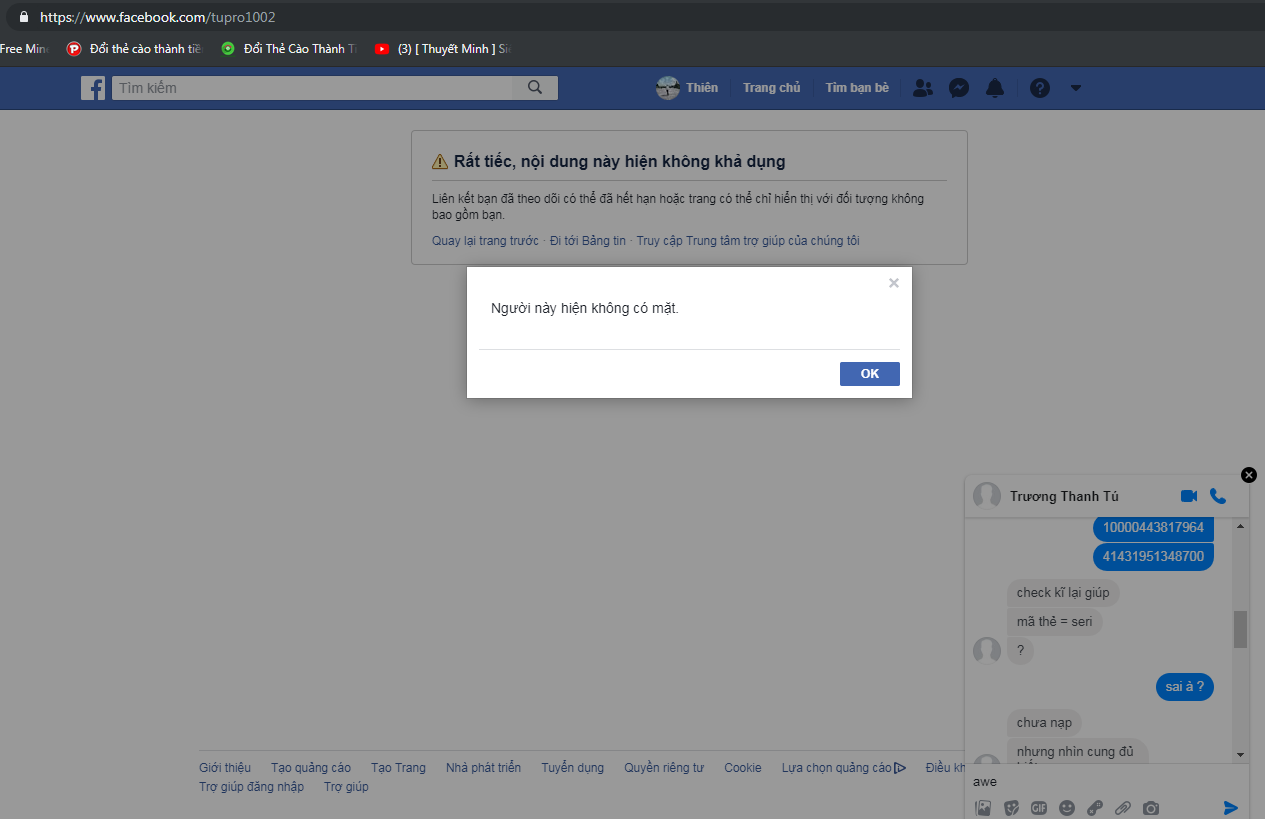Click the chat scrollbar thumb

1241,629
